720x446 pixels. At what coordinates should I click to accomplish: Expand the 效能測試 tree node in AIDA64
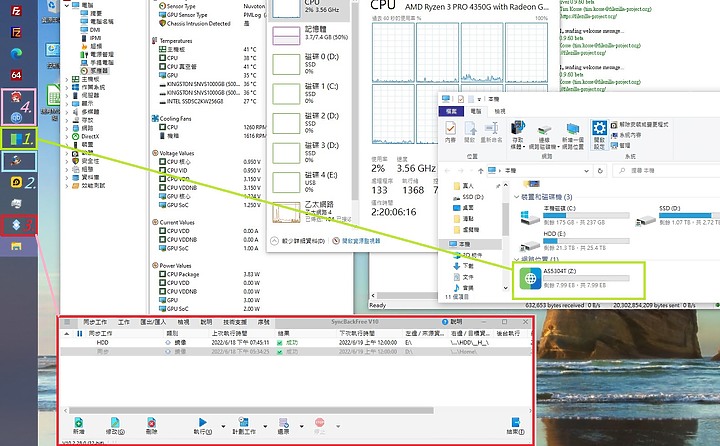(67, 186)
